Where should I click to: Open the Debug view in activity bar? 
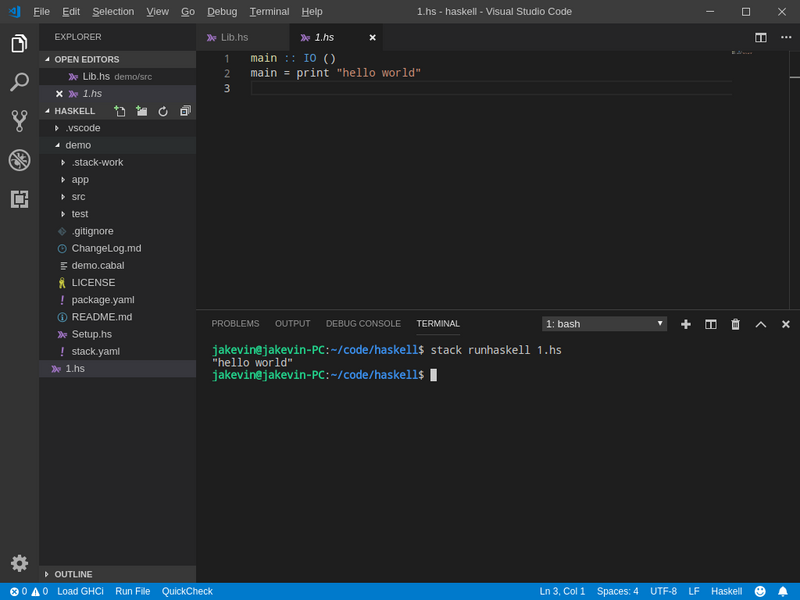click(x=19, y=160)
